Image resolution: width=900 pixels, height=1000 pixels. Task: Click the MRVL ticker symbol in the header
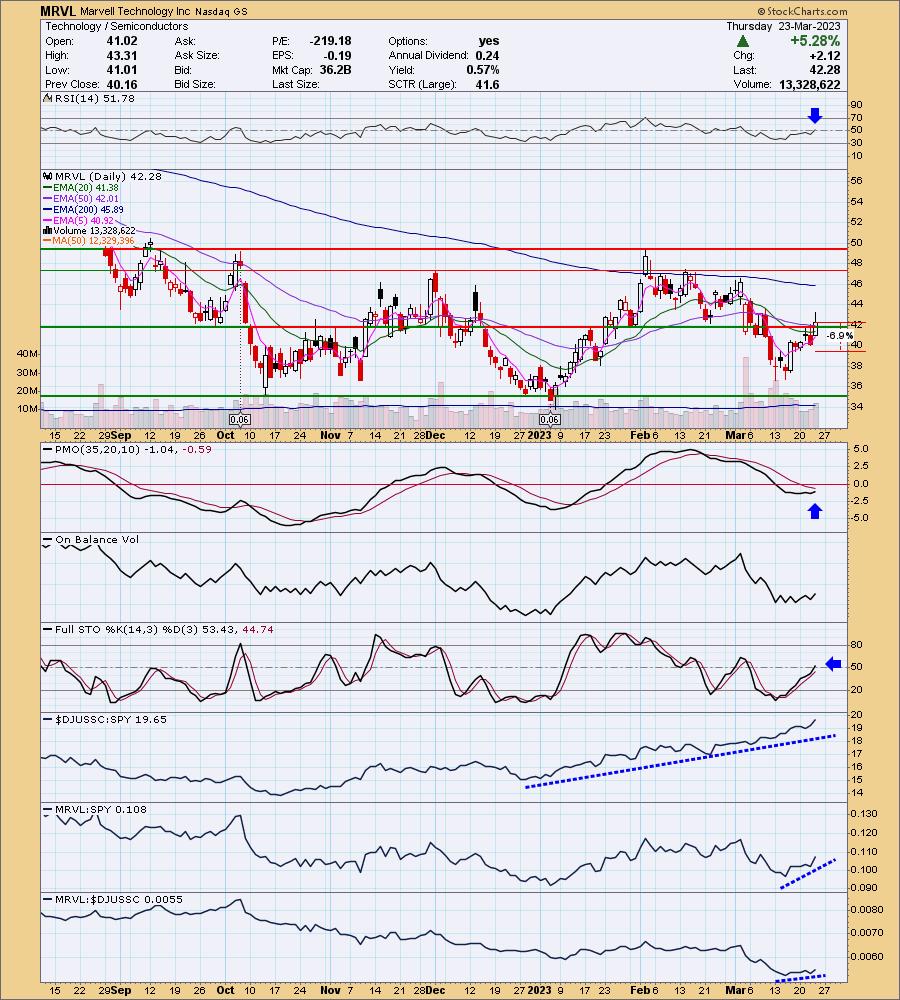(58, 11)
